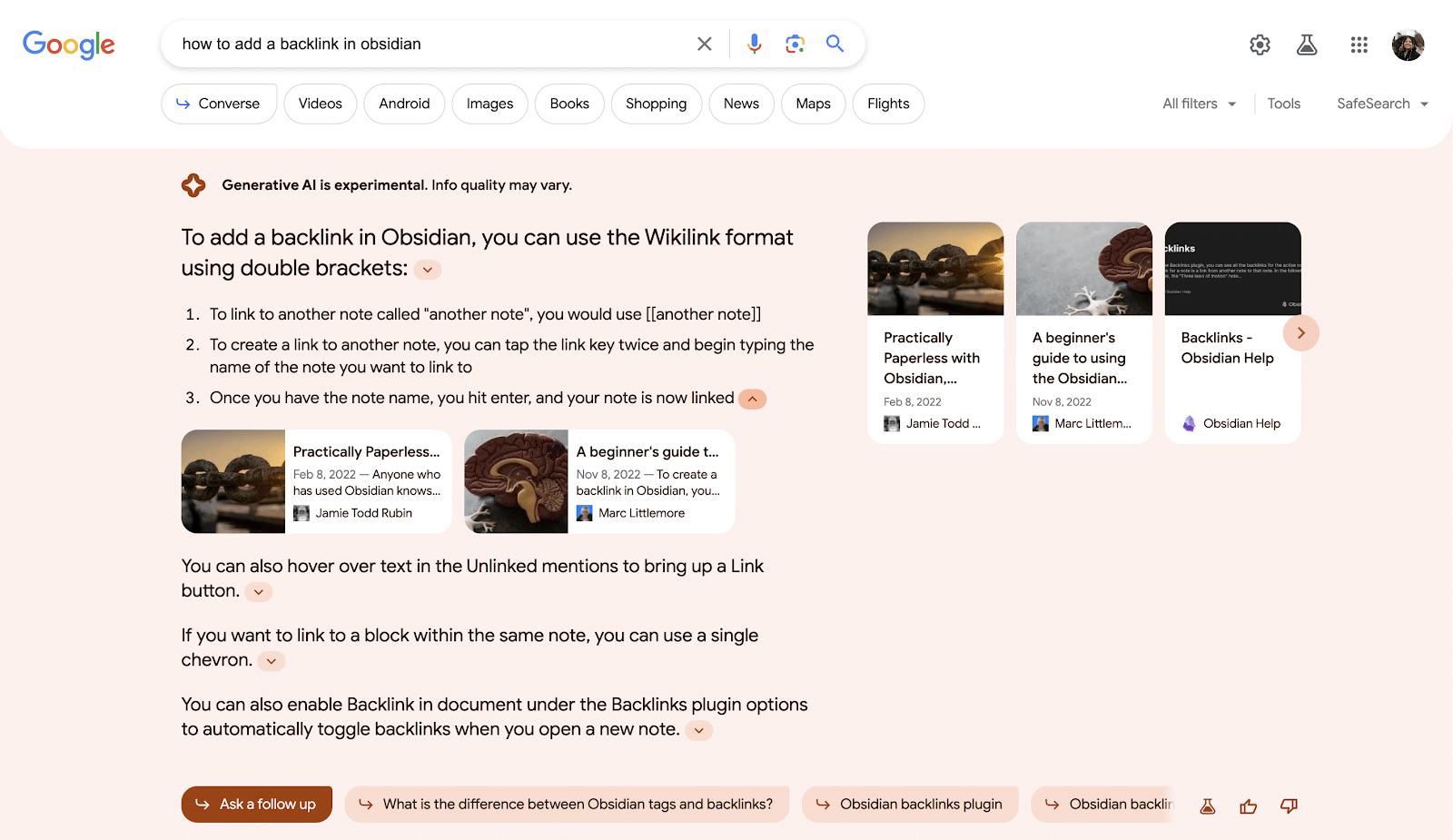Switch to Flights results
The width and height of the screenshot is (1453, 840).
(888, 104)
